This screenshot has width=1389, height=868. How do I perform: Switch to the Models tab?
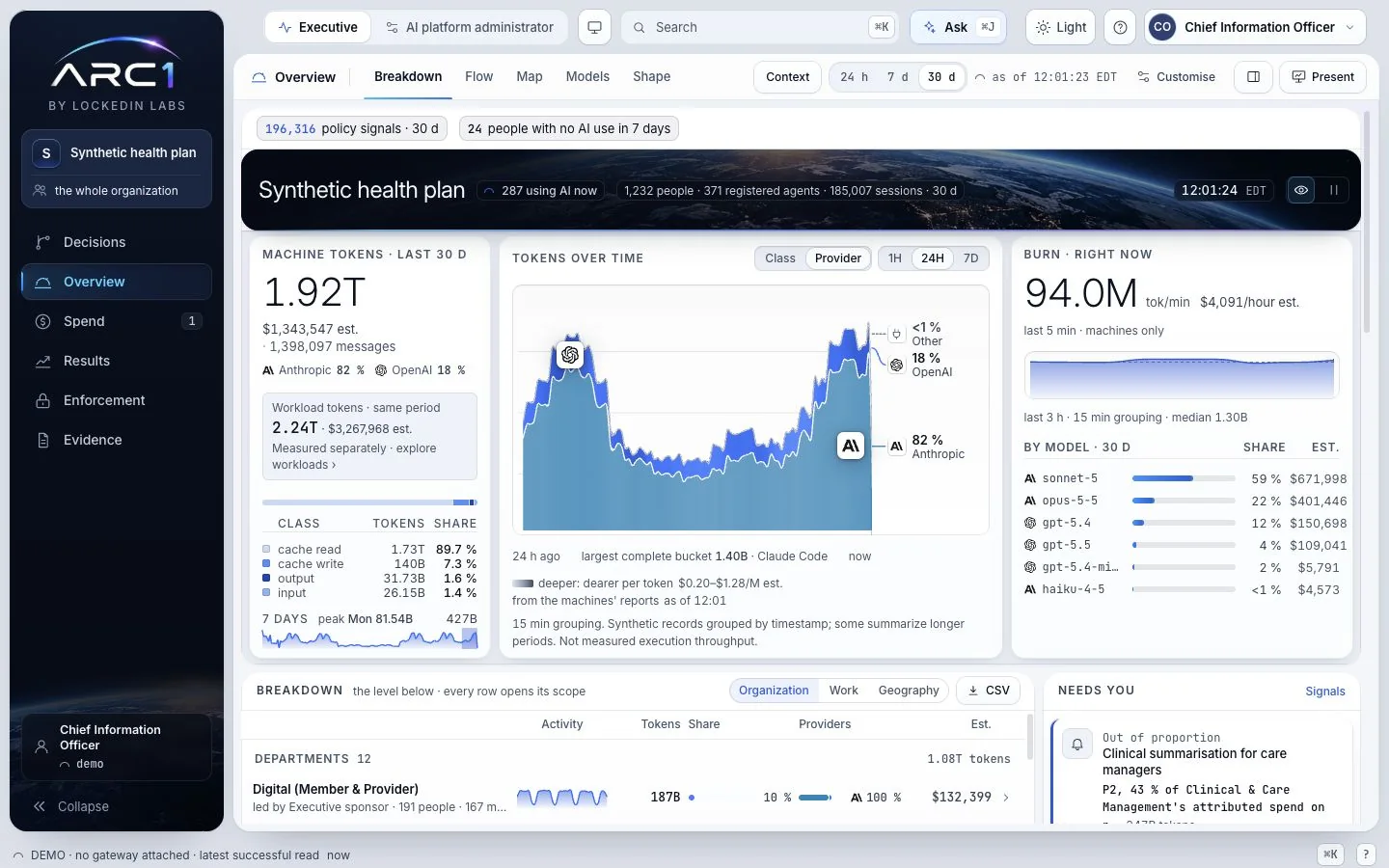[587, 77]
